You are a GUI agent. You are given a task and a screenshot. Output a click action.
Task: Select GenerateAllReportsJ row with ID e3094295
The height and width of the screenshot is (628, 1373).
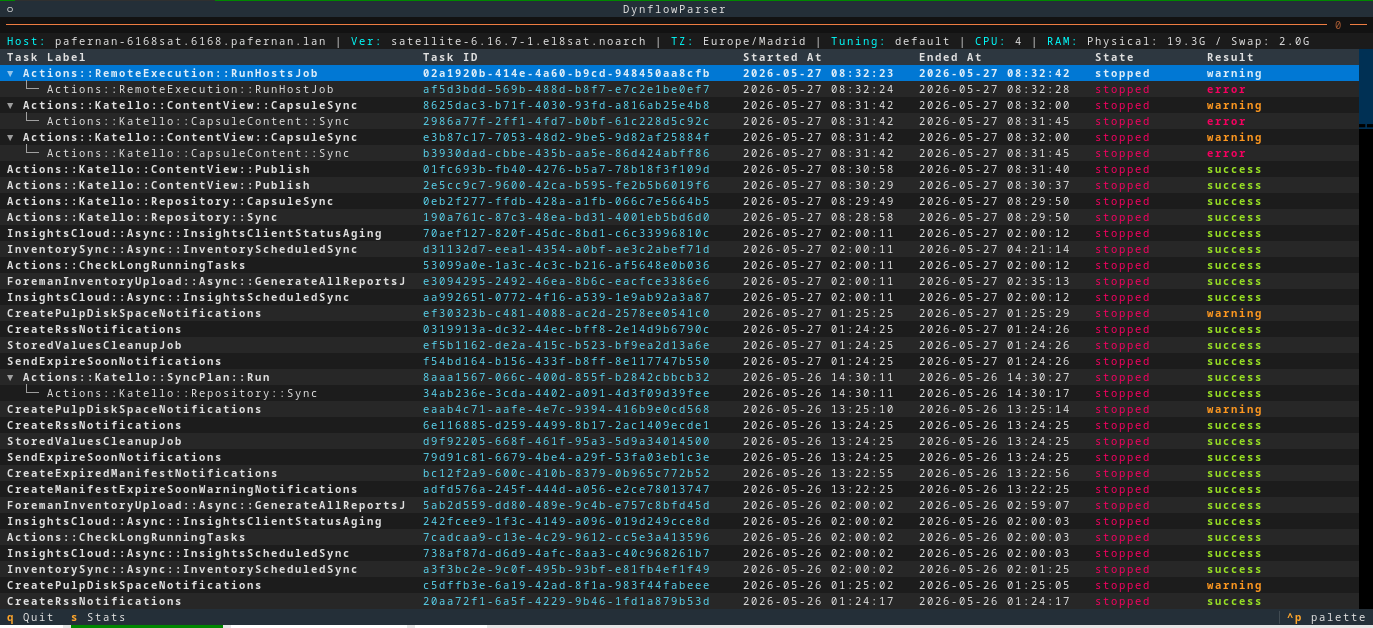[680, 281]
